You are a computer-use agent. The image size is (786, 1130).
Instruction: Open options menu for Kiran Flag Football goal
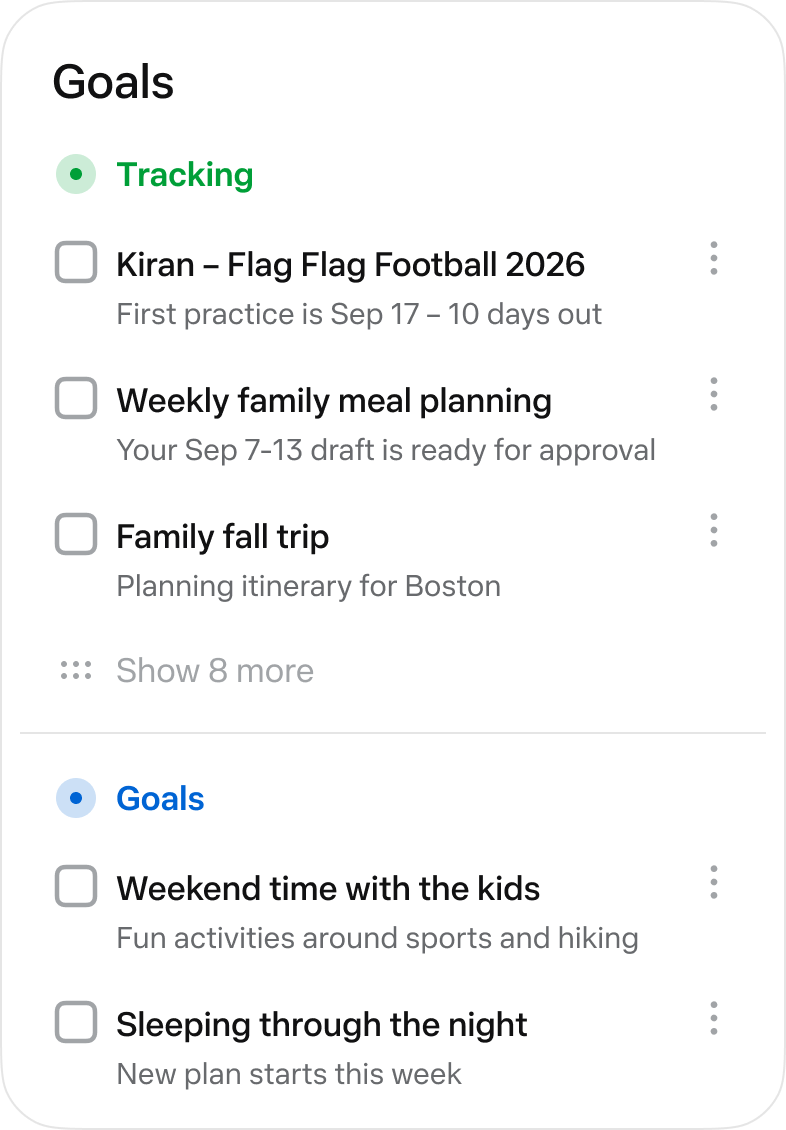coord(713,258)
